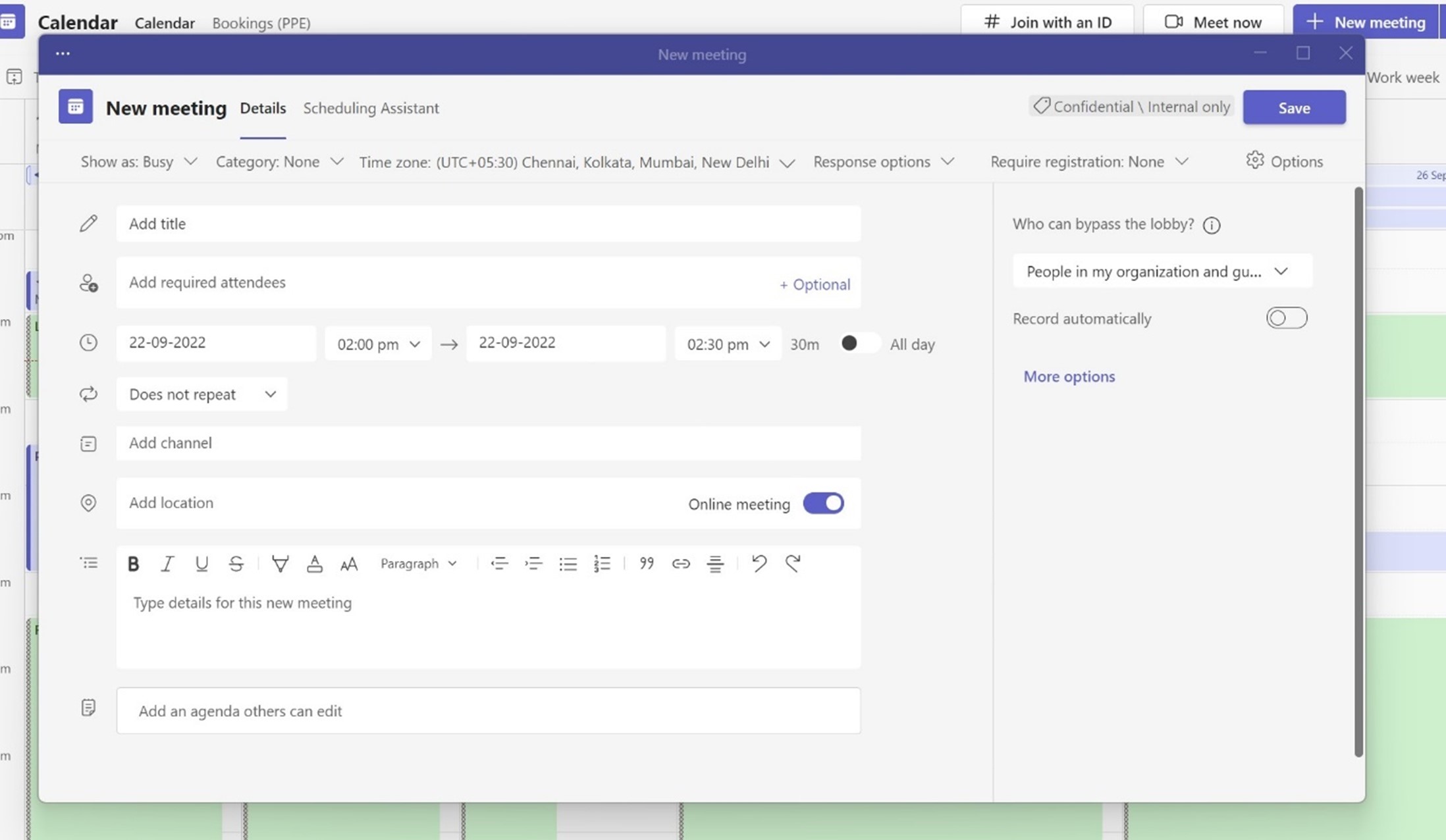Image resolution: width=1446 pixels, height=840 pixels.
Task: Click the quote block icon
Action: (x=646, y=564)
